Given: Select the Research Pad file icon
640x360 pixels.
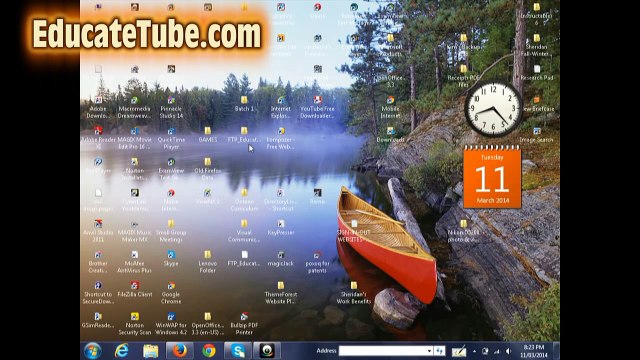Looking at the screenshot, I should pyautogui.click(x=536, y=73).
